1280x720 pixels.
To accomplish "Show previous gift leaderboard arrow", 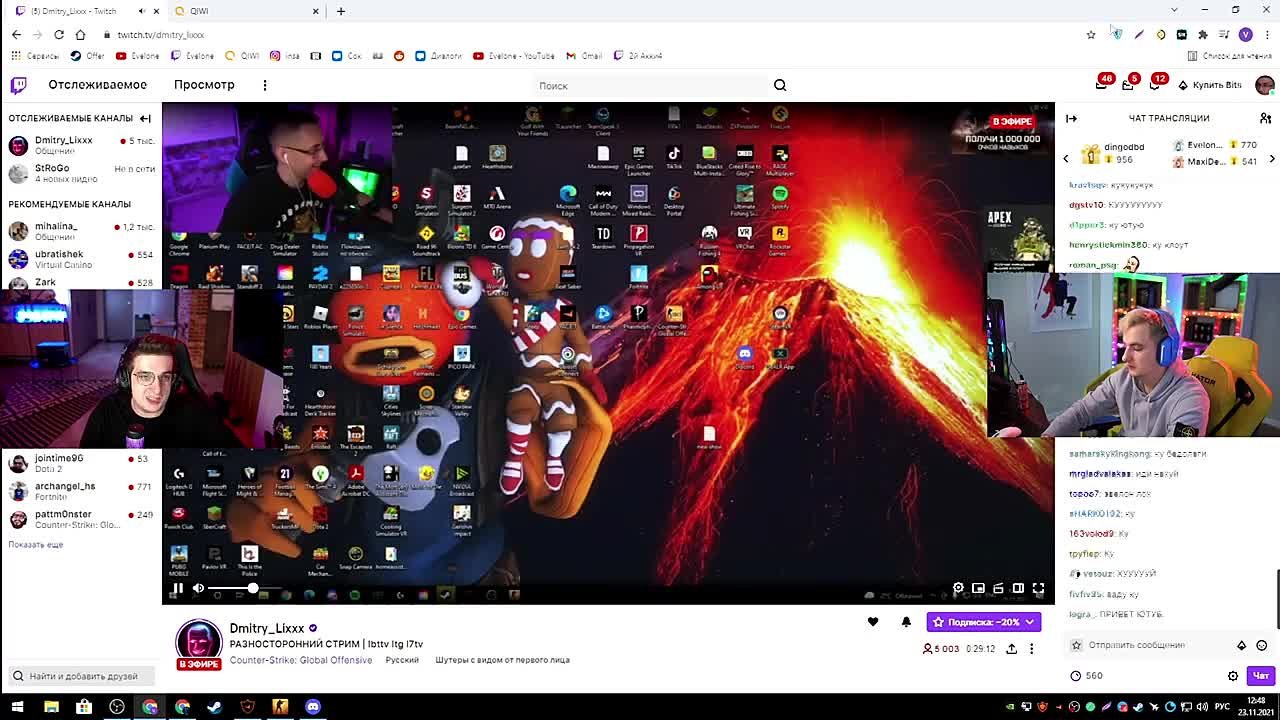I will tap(1065, 158).
